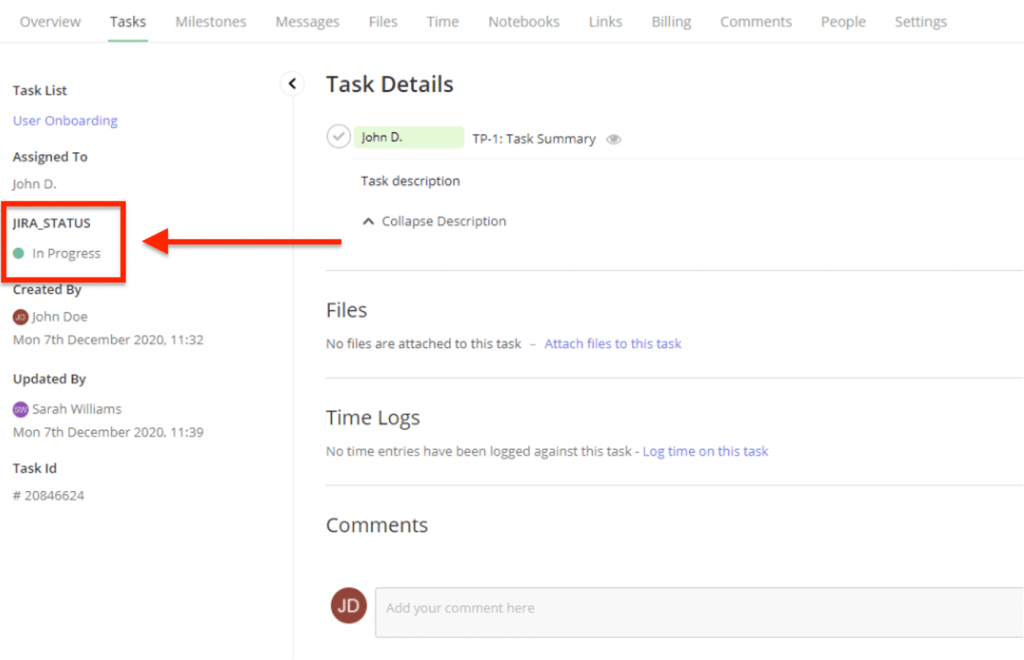Image resolution: width=1024 pixels, height=660 pixels.
Task: Click the TP-1: Task Summary title
Action: [x=534, y=140]
